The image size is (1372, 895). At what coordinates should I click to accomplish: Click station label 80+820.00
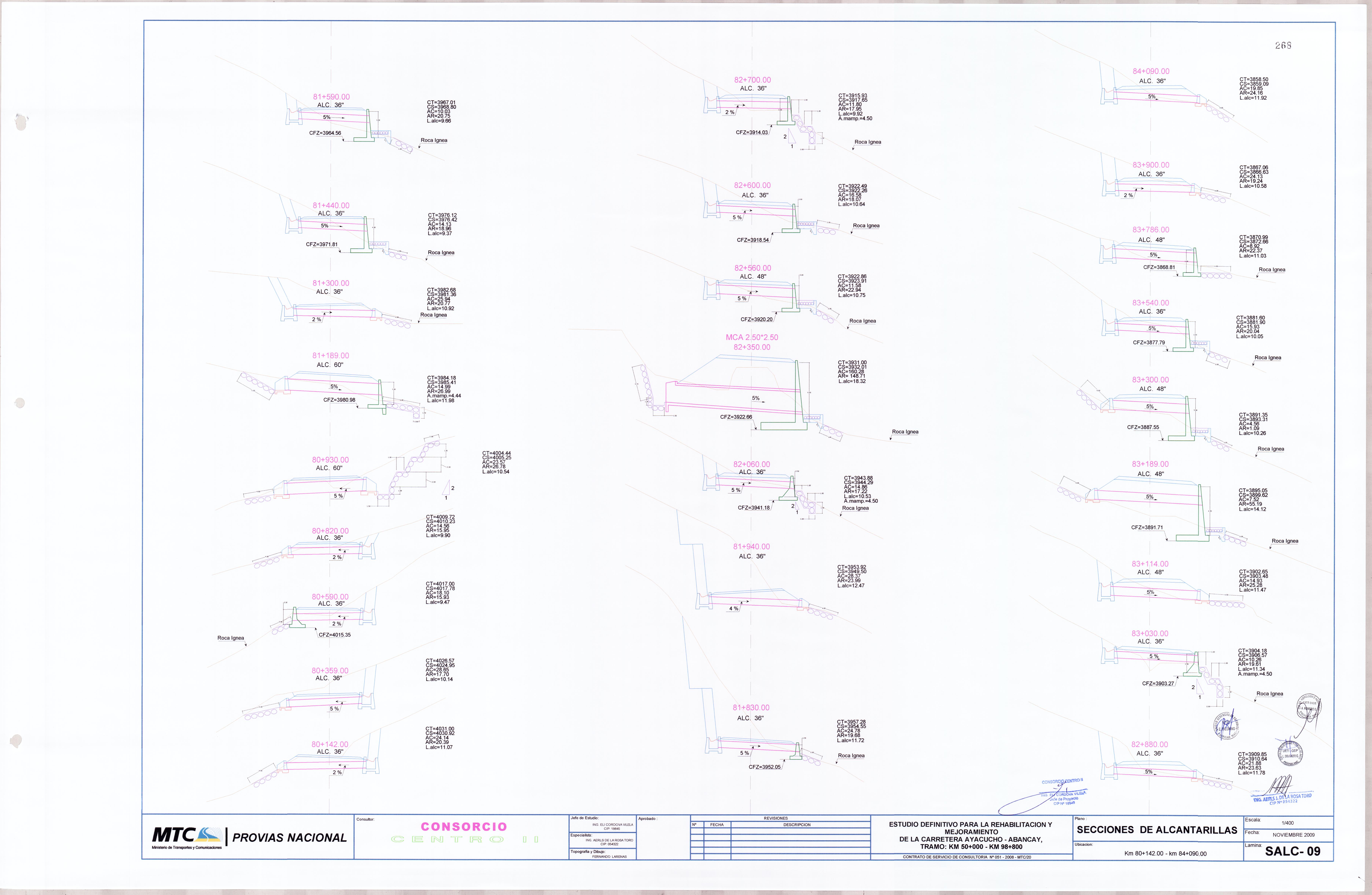(330, 531)
